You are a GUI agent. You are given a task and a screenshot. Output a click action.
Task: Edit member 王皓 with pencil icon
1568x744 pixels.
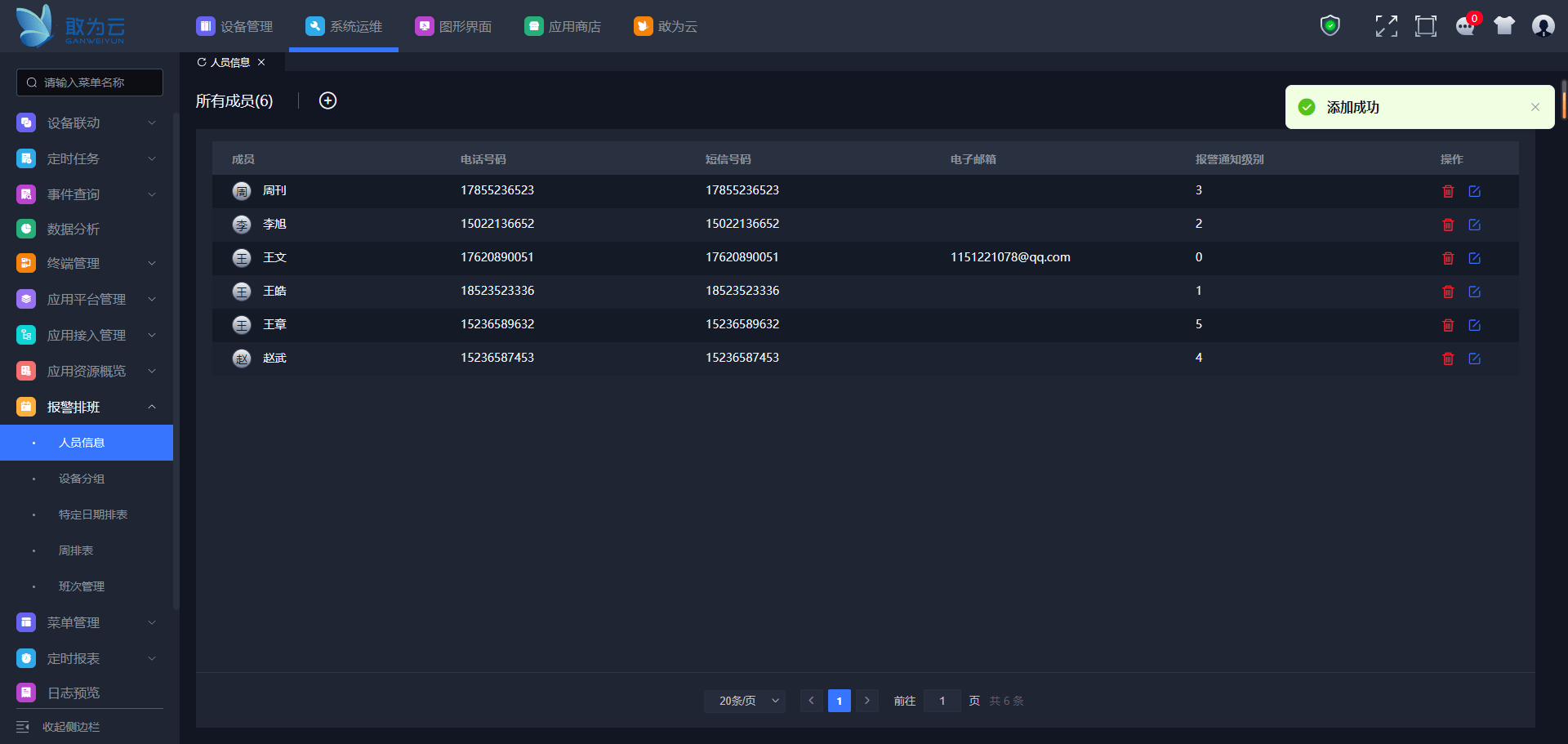1474,292
